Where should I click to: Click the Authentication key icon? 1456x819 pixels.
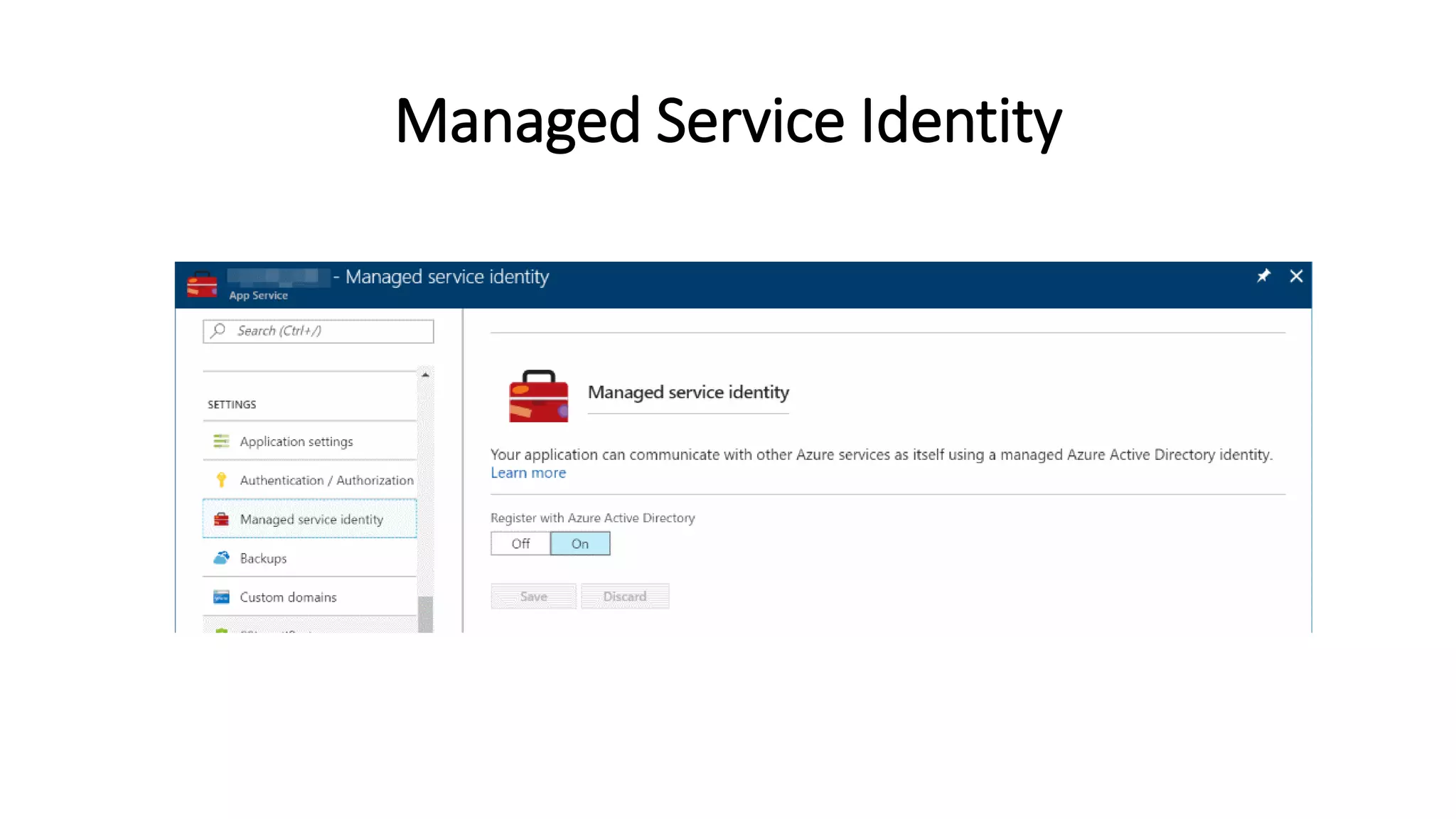(221, 480)
